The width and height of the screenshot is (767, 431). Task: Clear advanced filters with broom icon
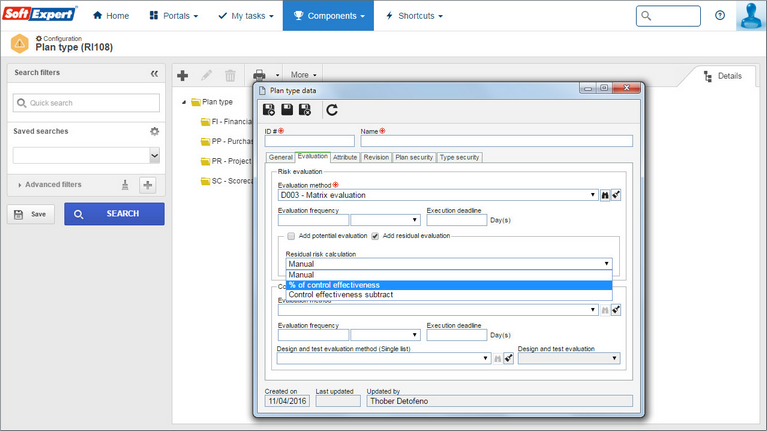coord(125,185)
